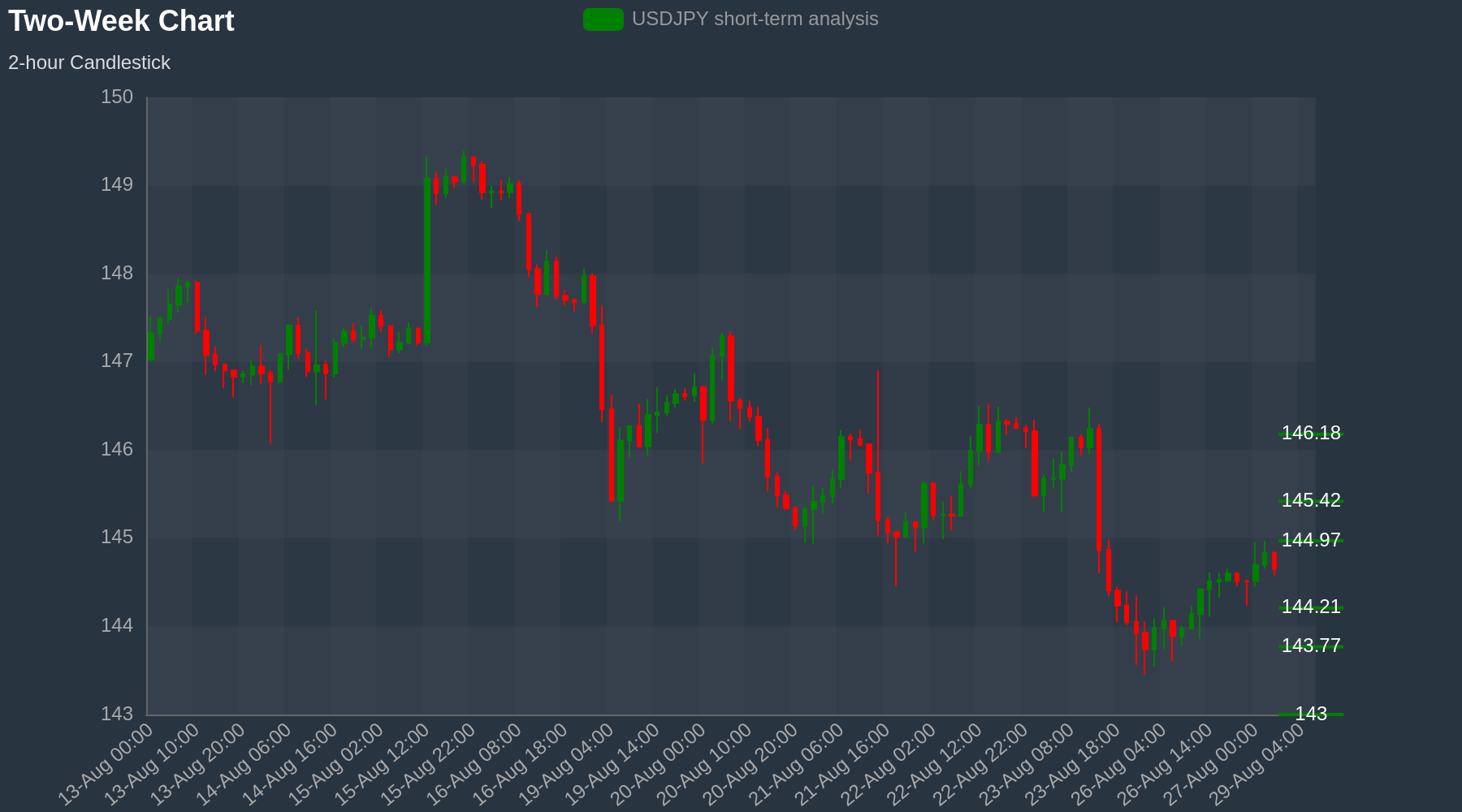Click the Two-Week Chart title
The image size is (1462, 812).
(121, 21)
